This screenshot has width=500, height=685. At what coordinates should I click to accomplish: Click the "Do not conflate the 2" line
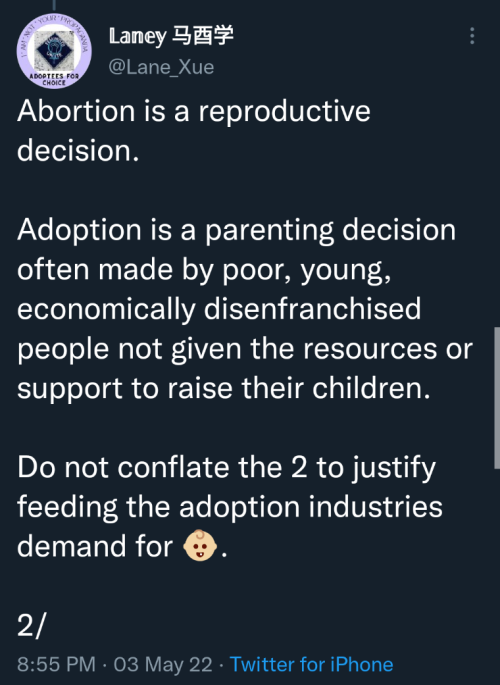(227, 467)
